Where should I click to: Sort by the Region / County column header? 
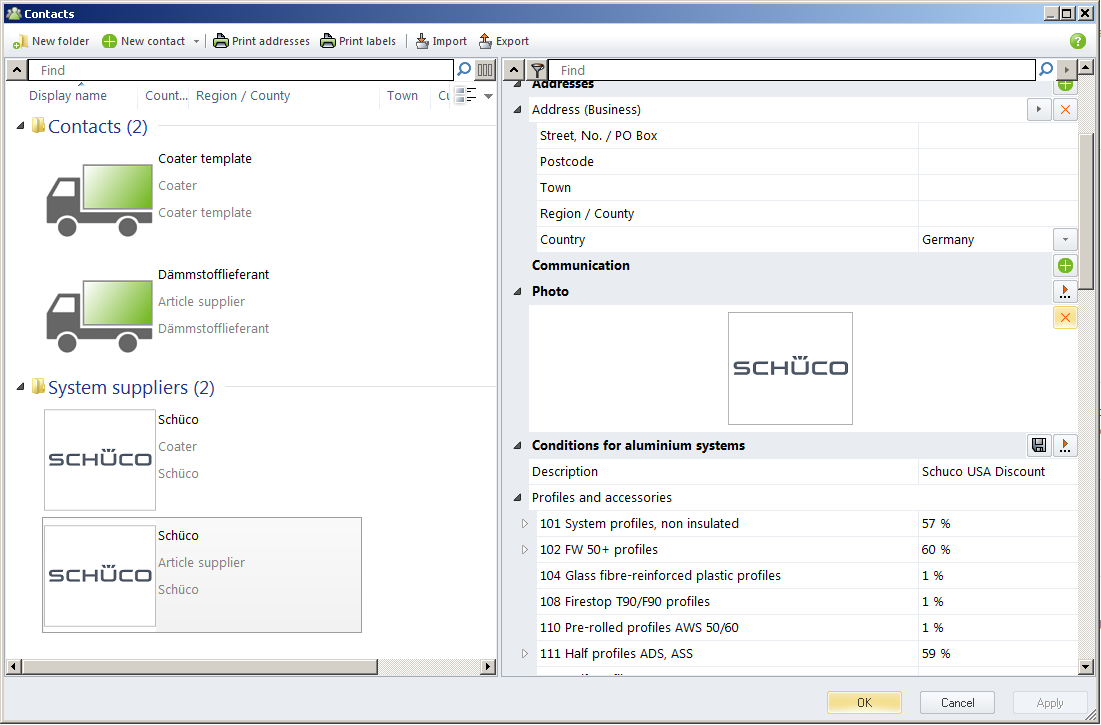(x=243, y=96)
